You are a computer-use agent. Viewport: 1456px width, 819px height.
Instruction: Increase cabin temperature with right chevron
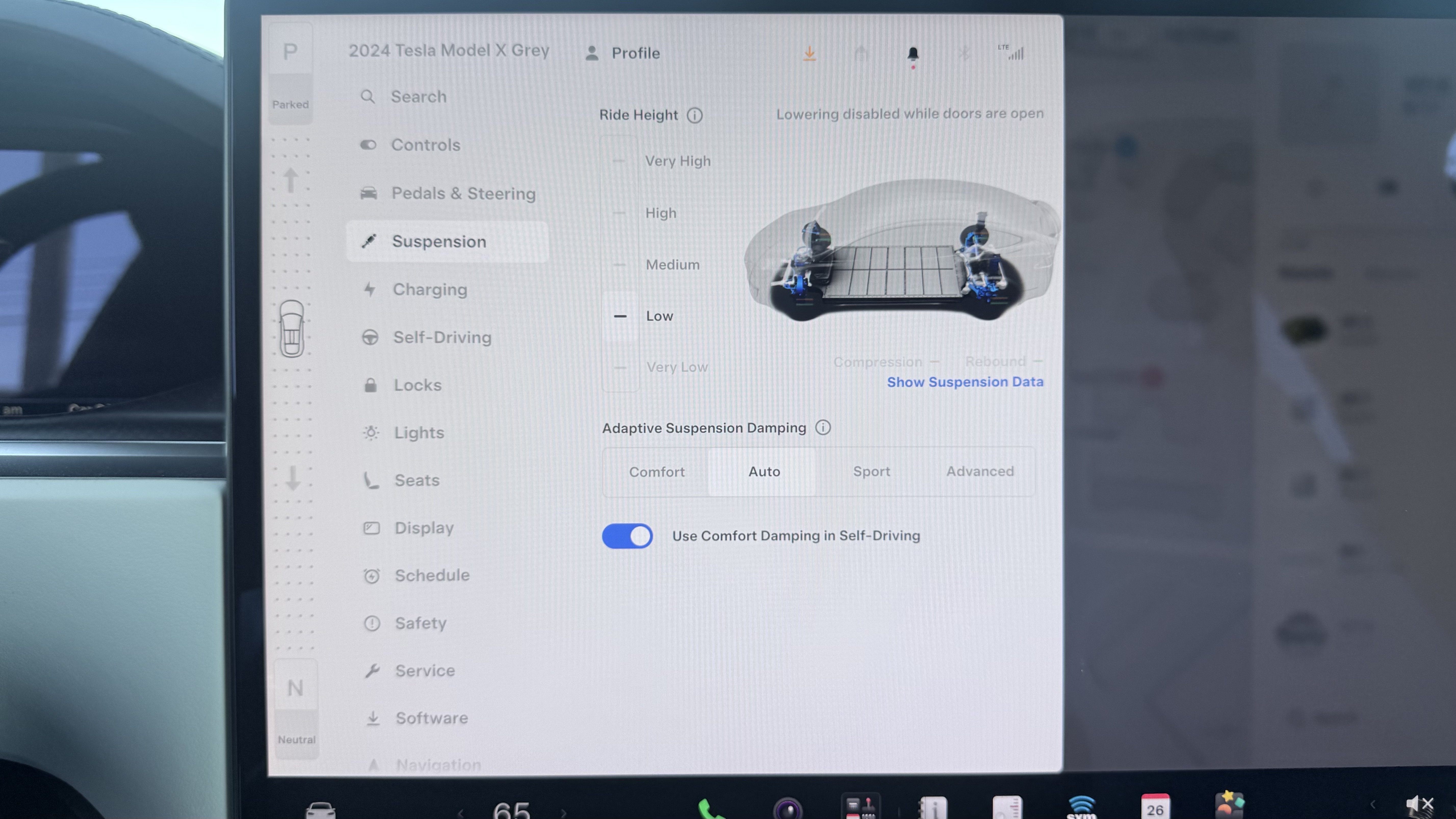pos(564,813)
